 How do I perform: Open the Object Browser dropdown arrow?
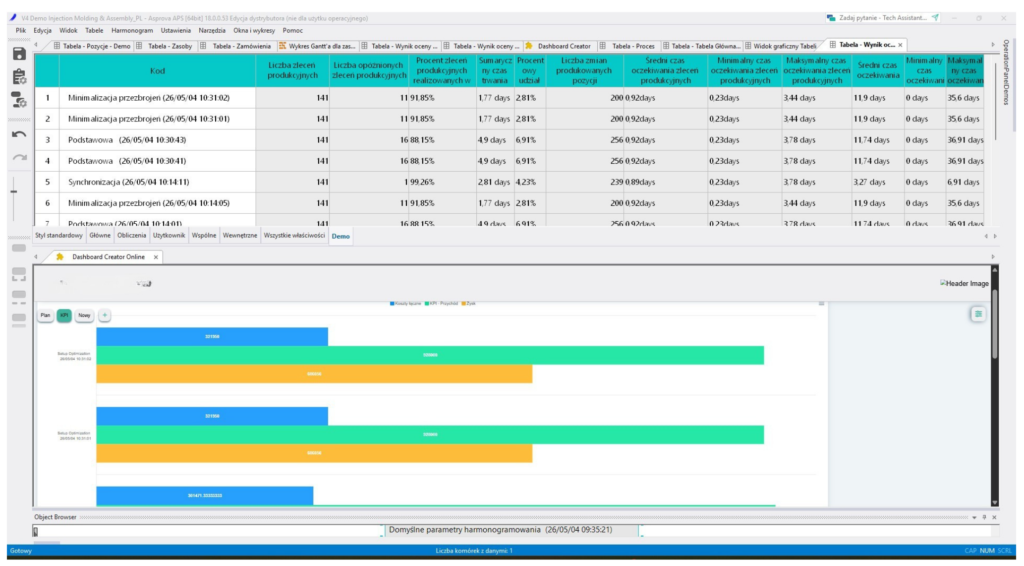[974, 517]
